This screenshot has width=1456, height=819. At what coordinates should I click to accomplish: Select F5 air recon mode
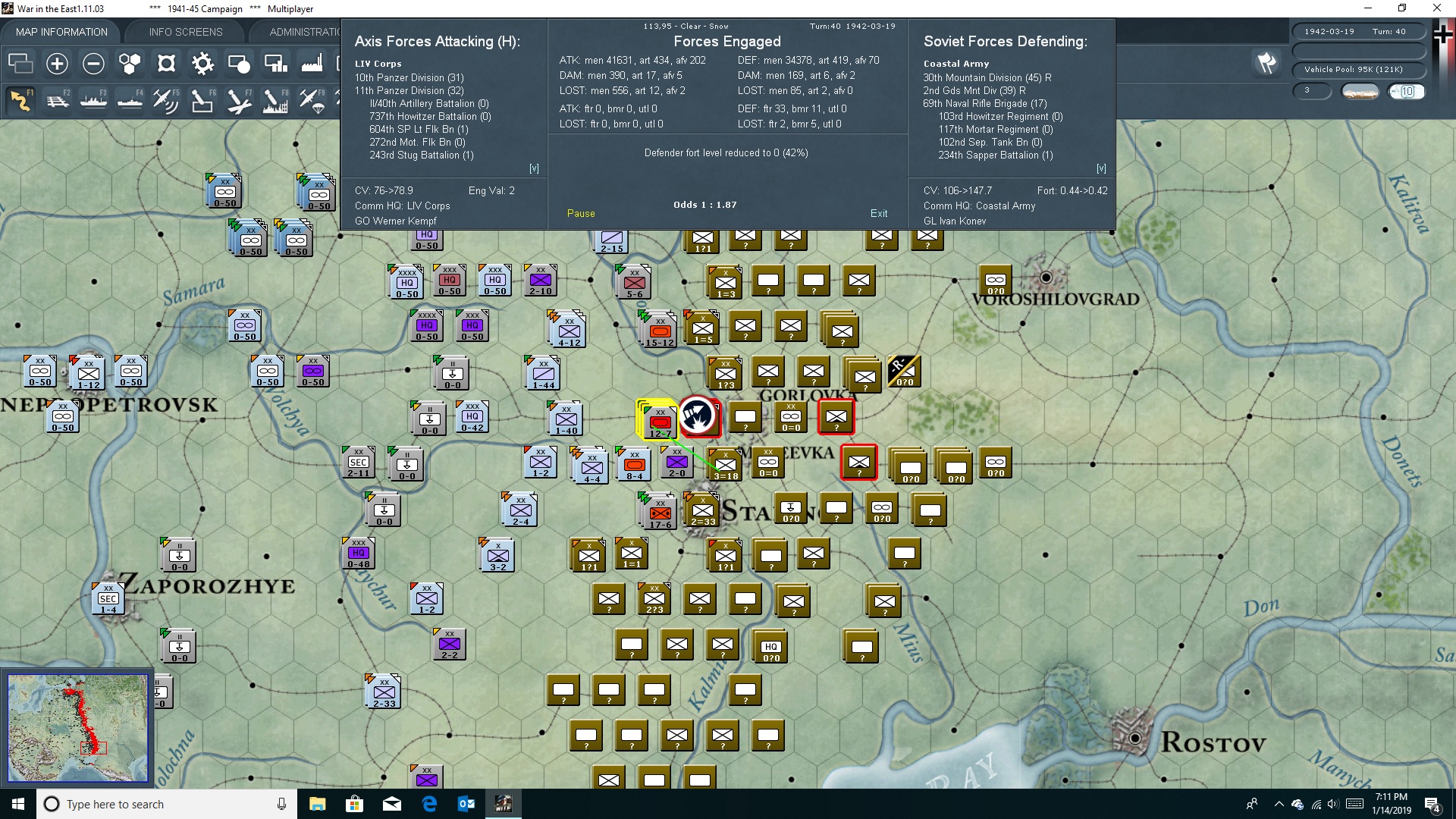coord(165,100)
